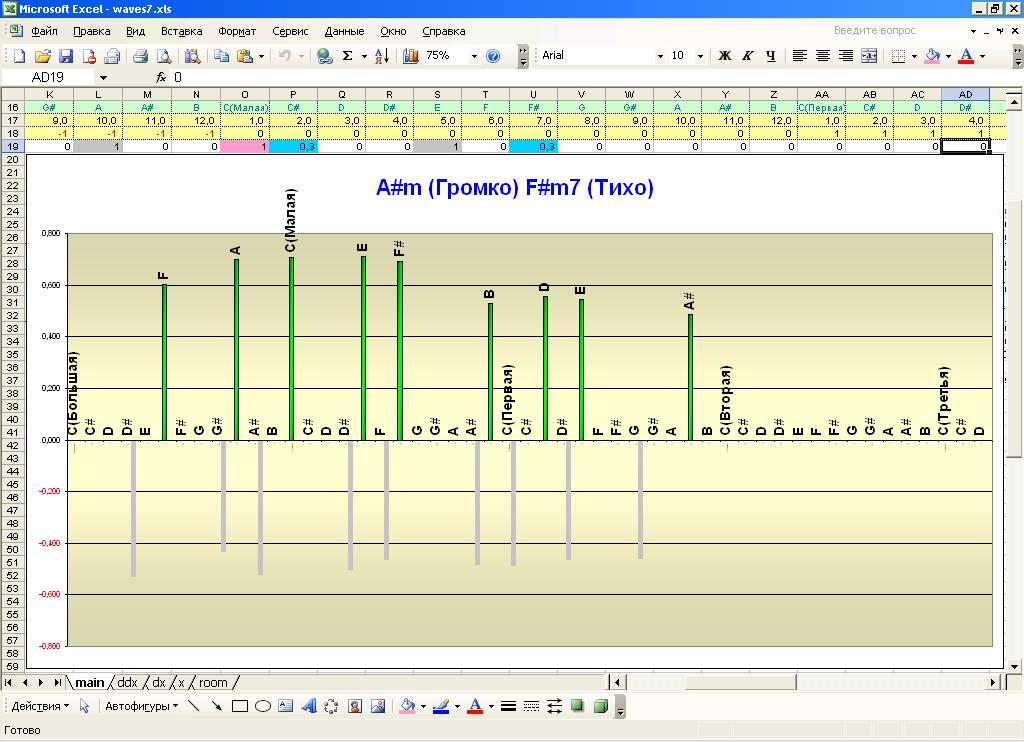Image resolution: width=1024 pixels, height=742 pixels.
Task: Select column header AD
Action: tap(965, 95)
